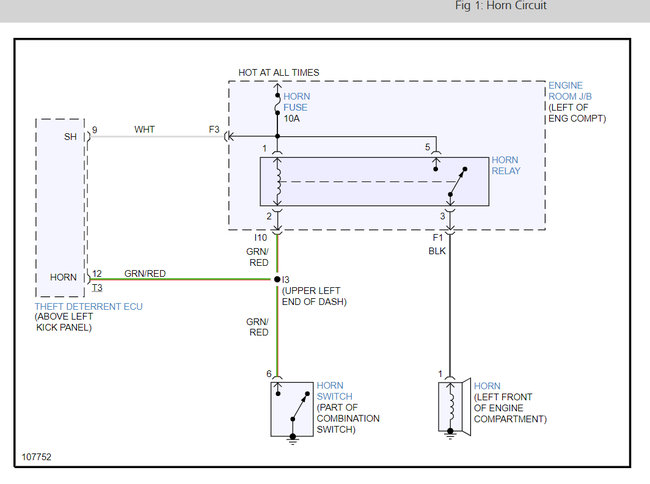Click the HORN SWITCH label
Image resolution: width=650 pixels, height=484 pixels.
pos(335,391)
